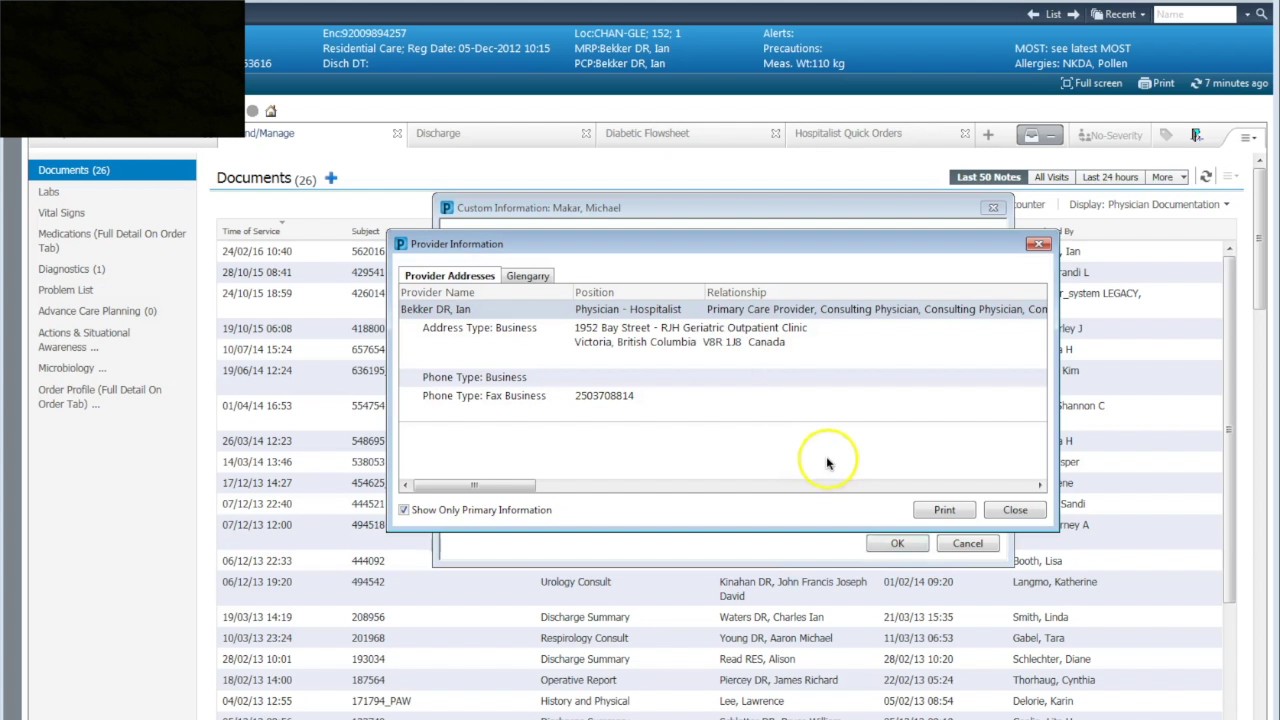Open the hamburger menu at tab bar end
1280x720 pixels.
(x=1248, y=137)
